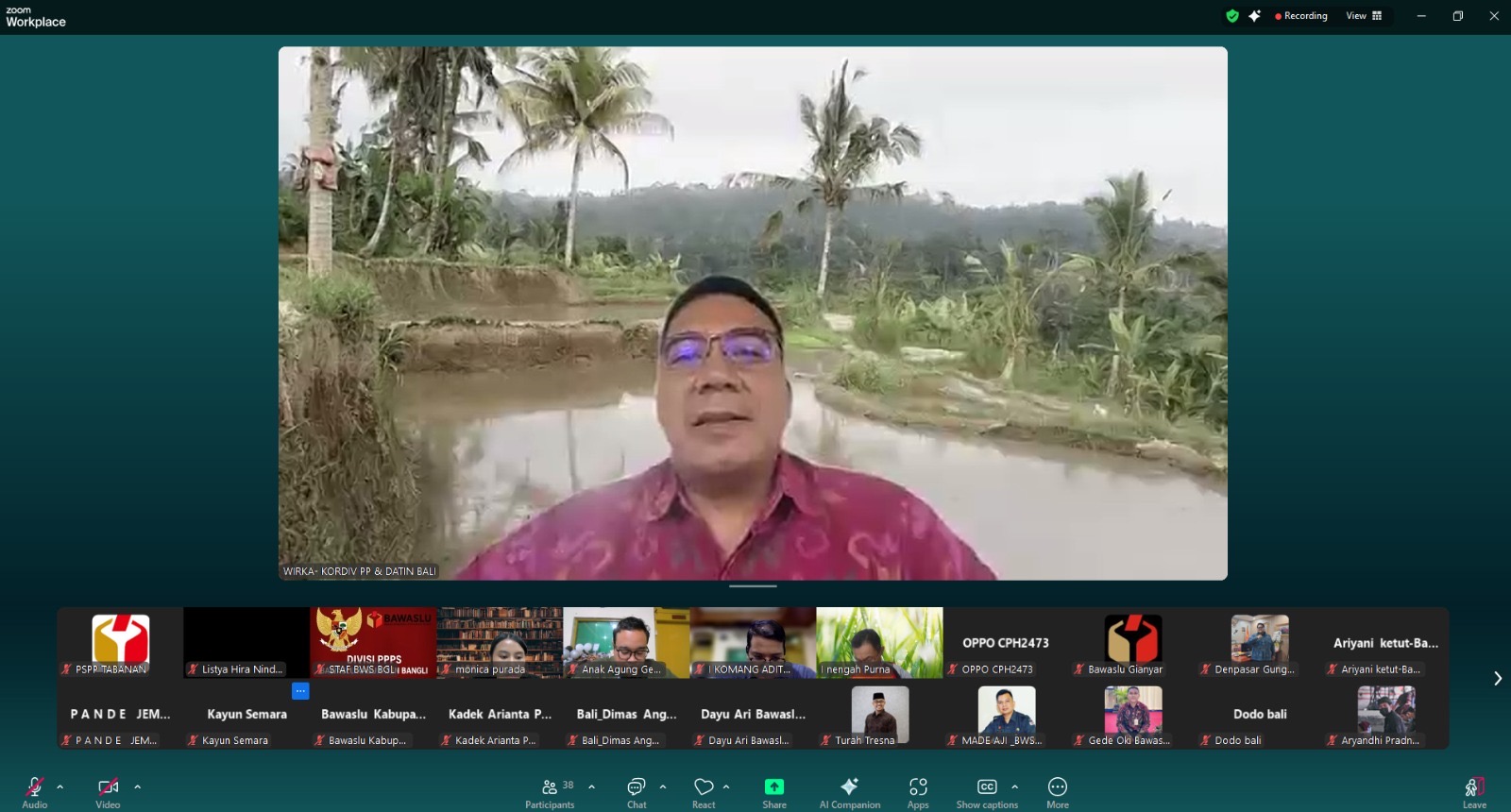
Task: Expand audio options arrow
Action: [60, 787]
